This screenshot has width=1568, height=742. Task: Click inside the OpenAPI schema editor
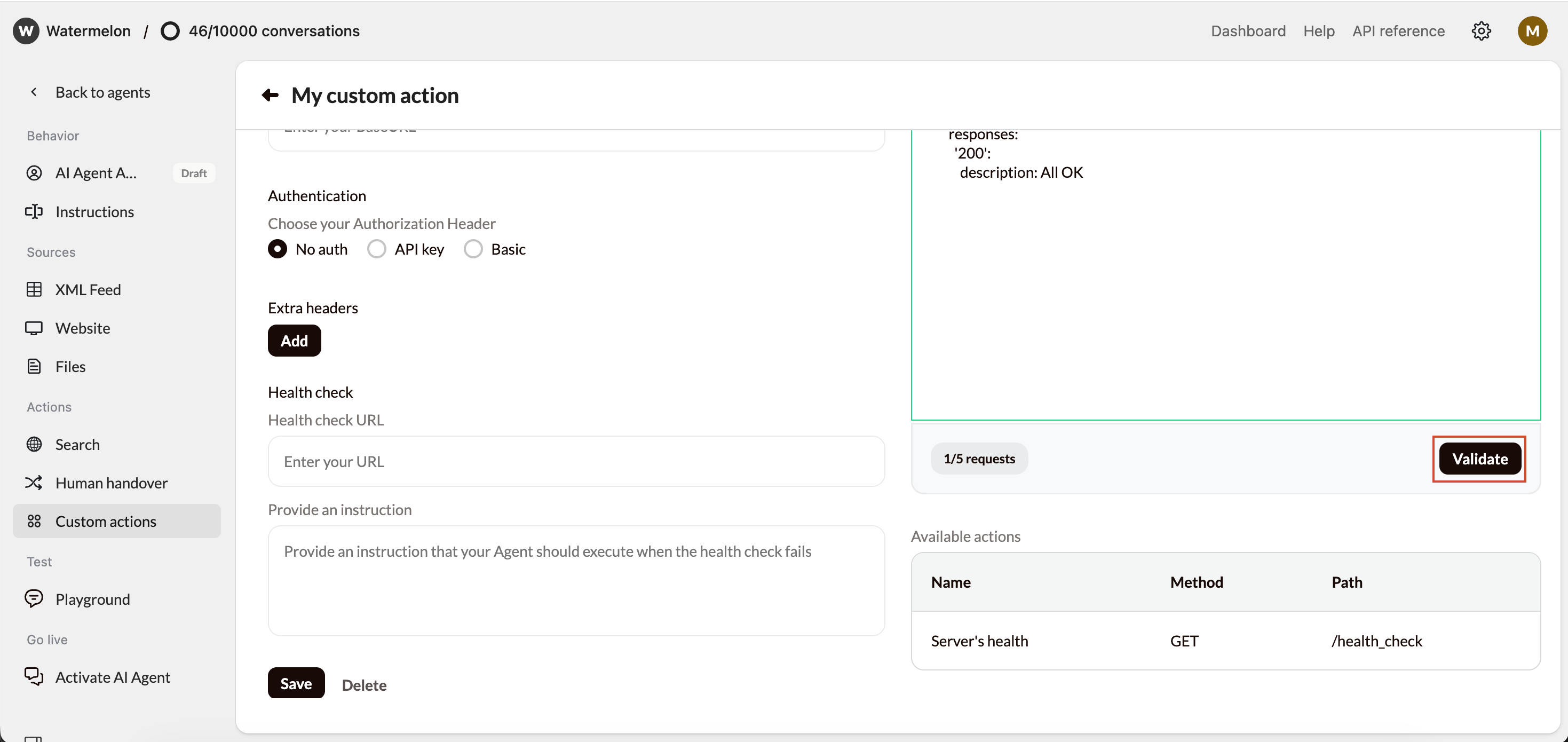[x=1225, y=275]
